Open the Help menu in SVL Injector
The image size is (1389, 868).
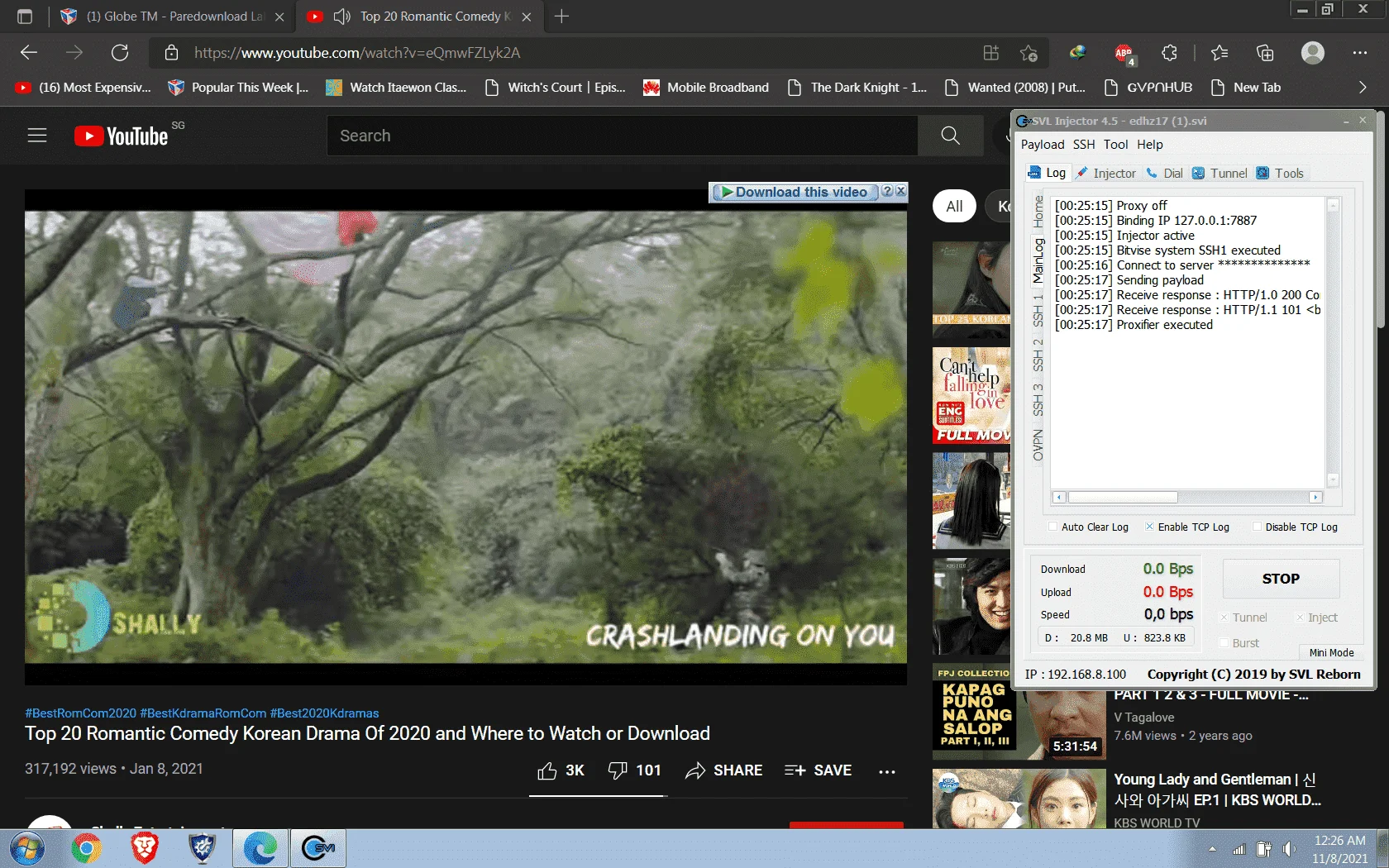[1149, 145]
